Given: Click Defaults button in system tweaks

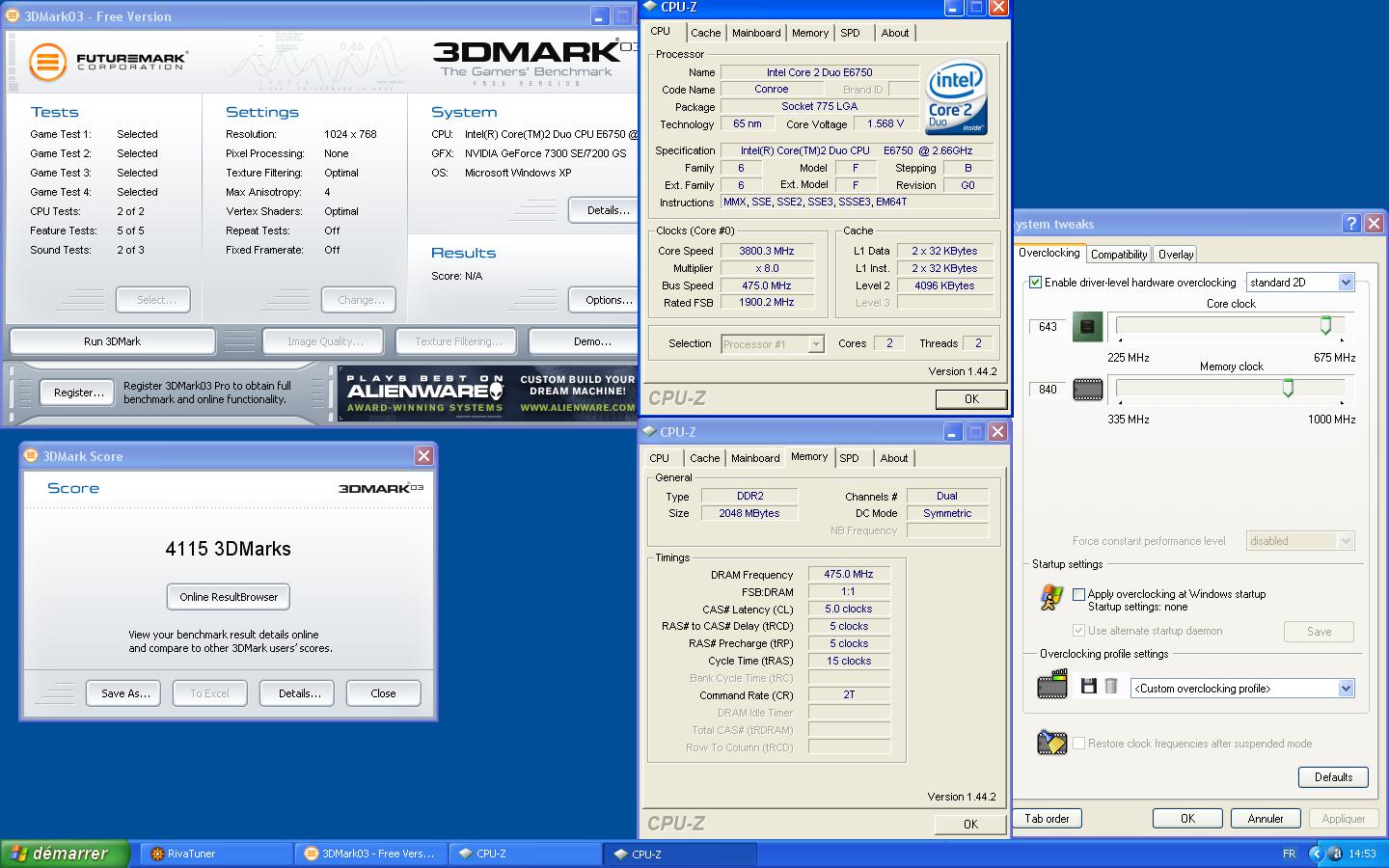Looking at the screenshot, I should pyautogui.click(x=1333, y=777).
